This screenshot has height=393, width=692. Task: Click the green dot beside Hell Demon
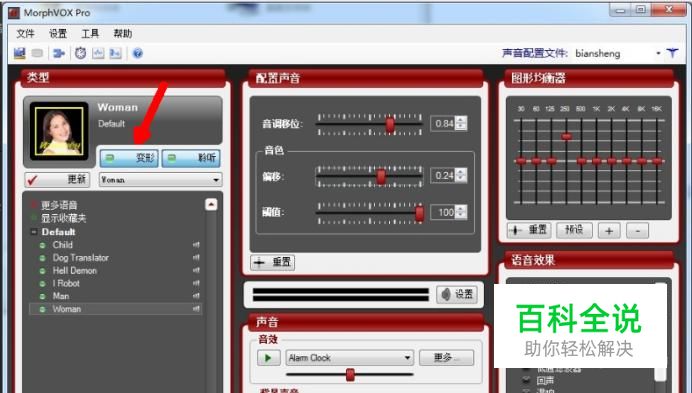click(x=42, y=271)
